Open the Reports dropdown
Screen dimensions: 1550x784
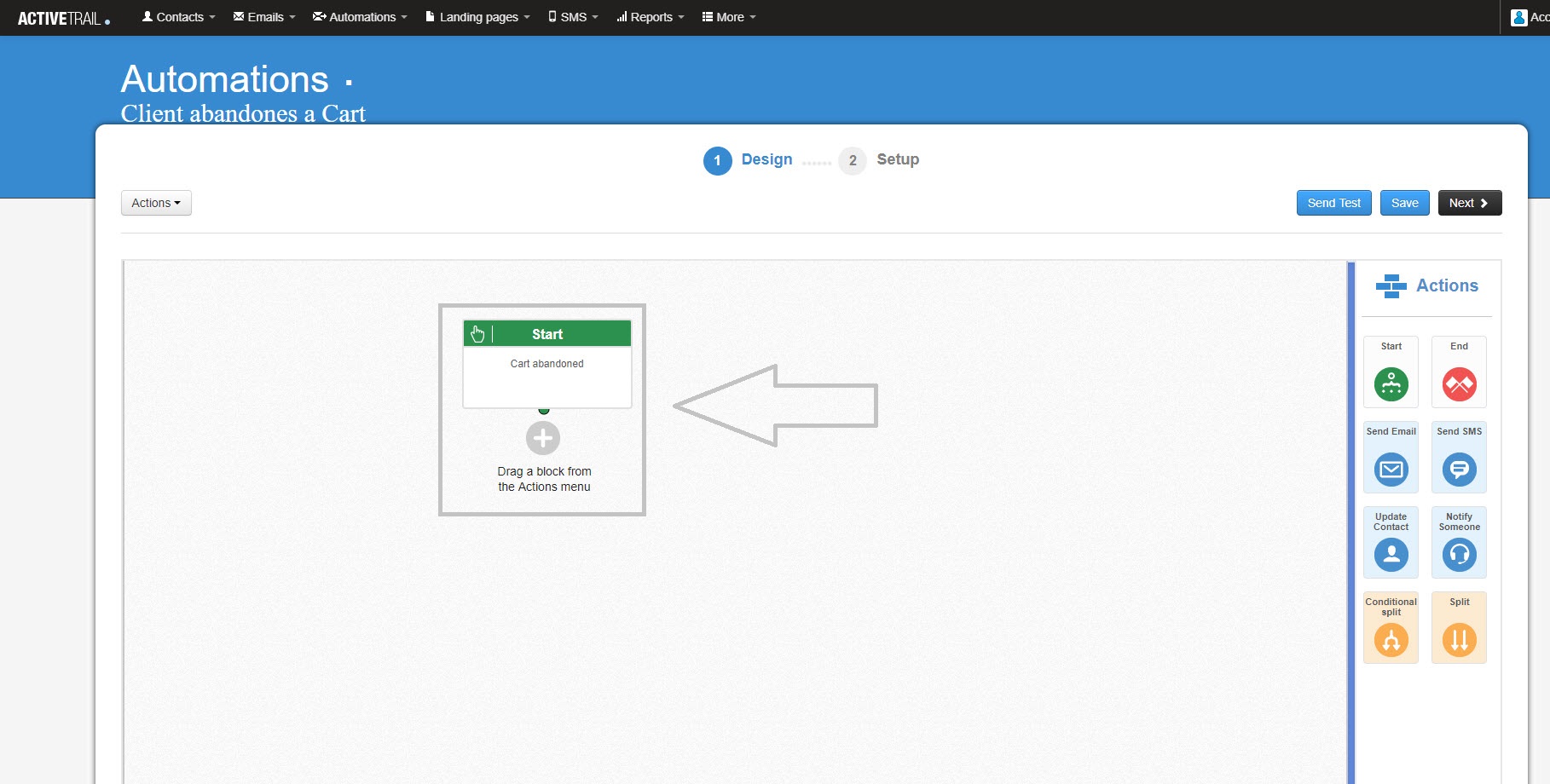click(x=649, y=16)
